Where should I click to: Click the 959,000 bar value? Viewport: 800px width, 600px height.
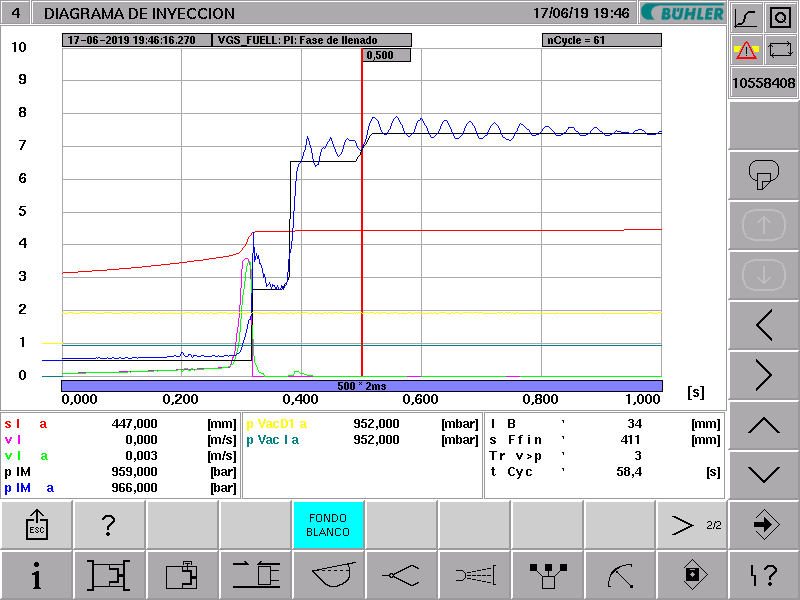click(134, 472)
